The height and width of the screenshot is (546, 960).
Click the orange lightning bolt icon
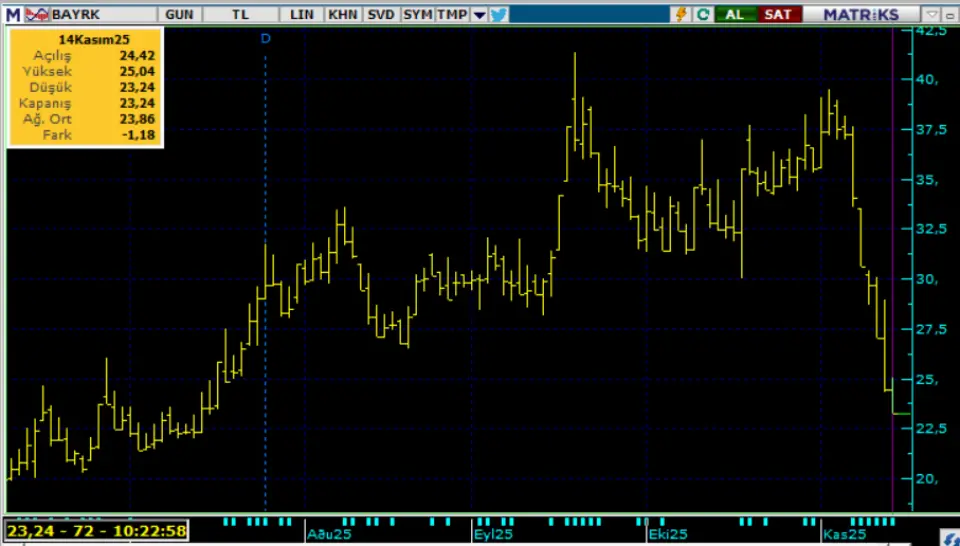click(682, 14)
